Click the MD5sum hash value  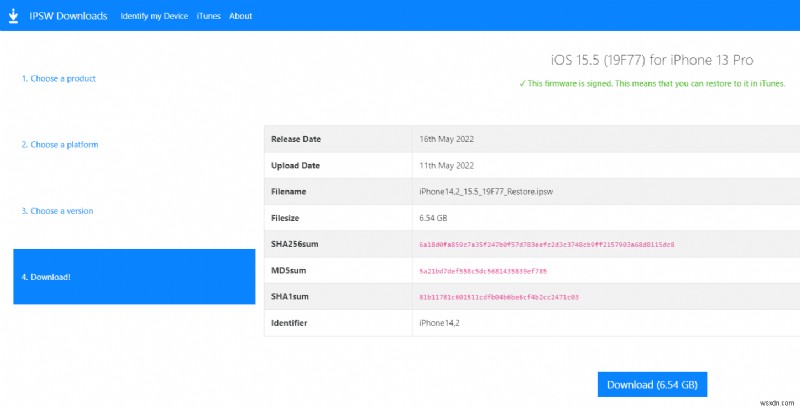pyautogui.click(x=483, y=271)
